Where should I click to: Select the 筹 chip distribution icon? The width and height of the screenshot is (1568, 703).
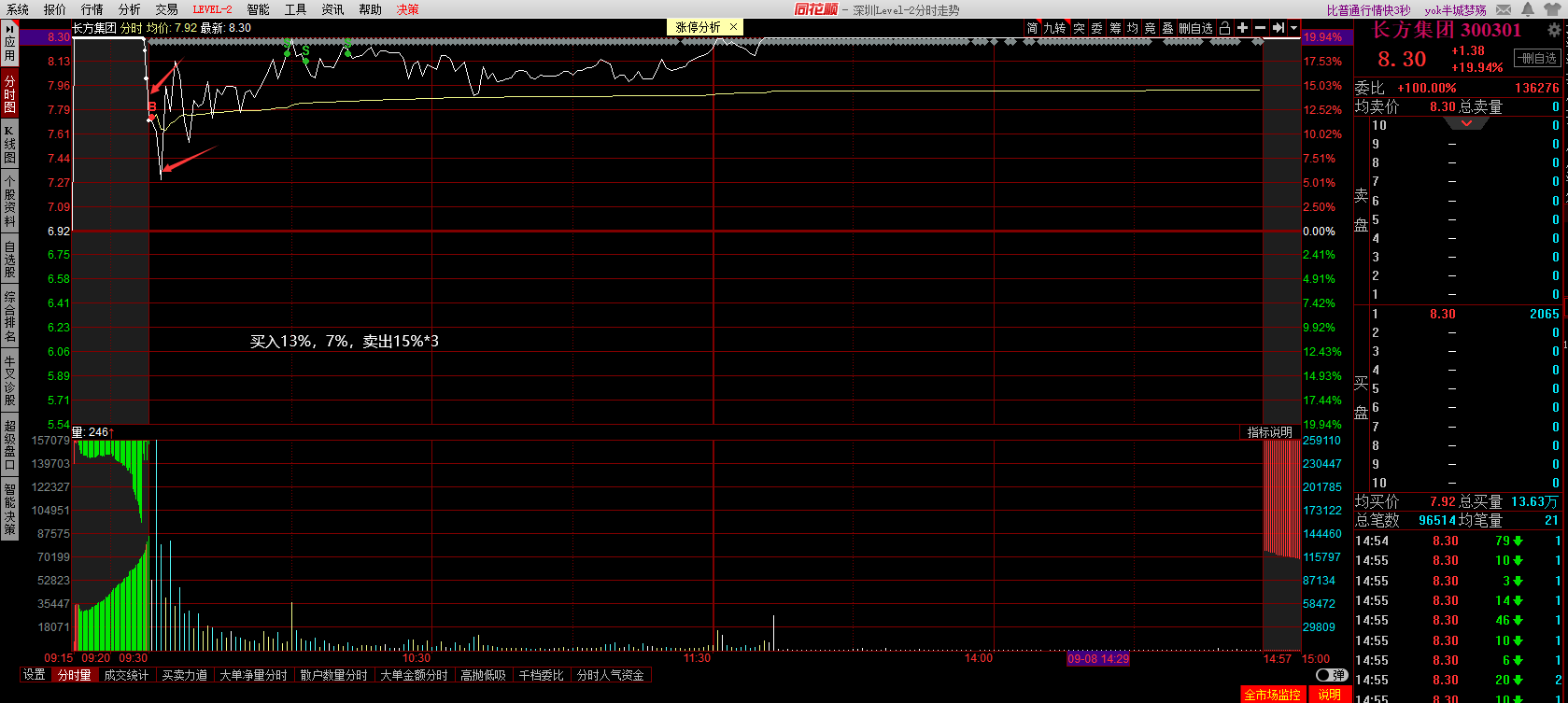point(1115,28)
